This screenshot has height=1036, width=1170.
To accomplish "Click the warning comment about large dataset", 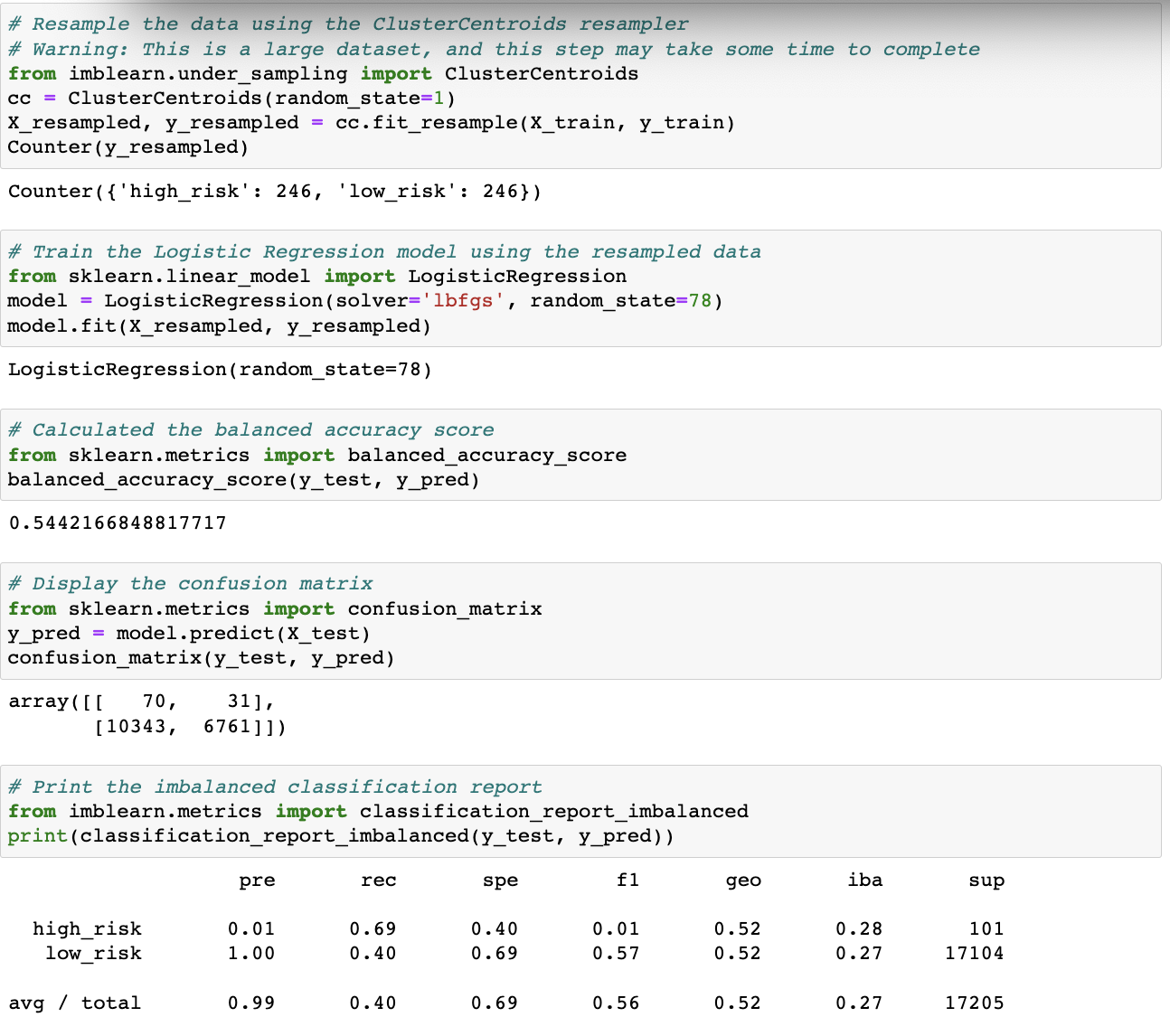I will point(494,50).
